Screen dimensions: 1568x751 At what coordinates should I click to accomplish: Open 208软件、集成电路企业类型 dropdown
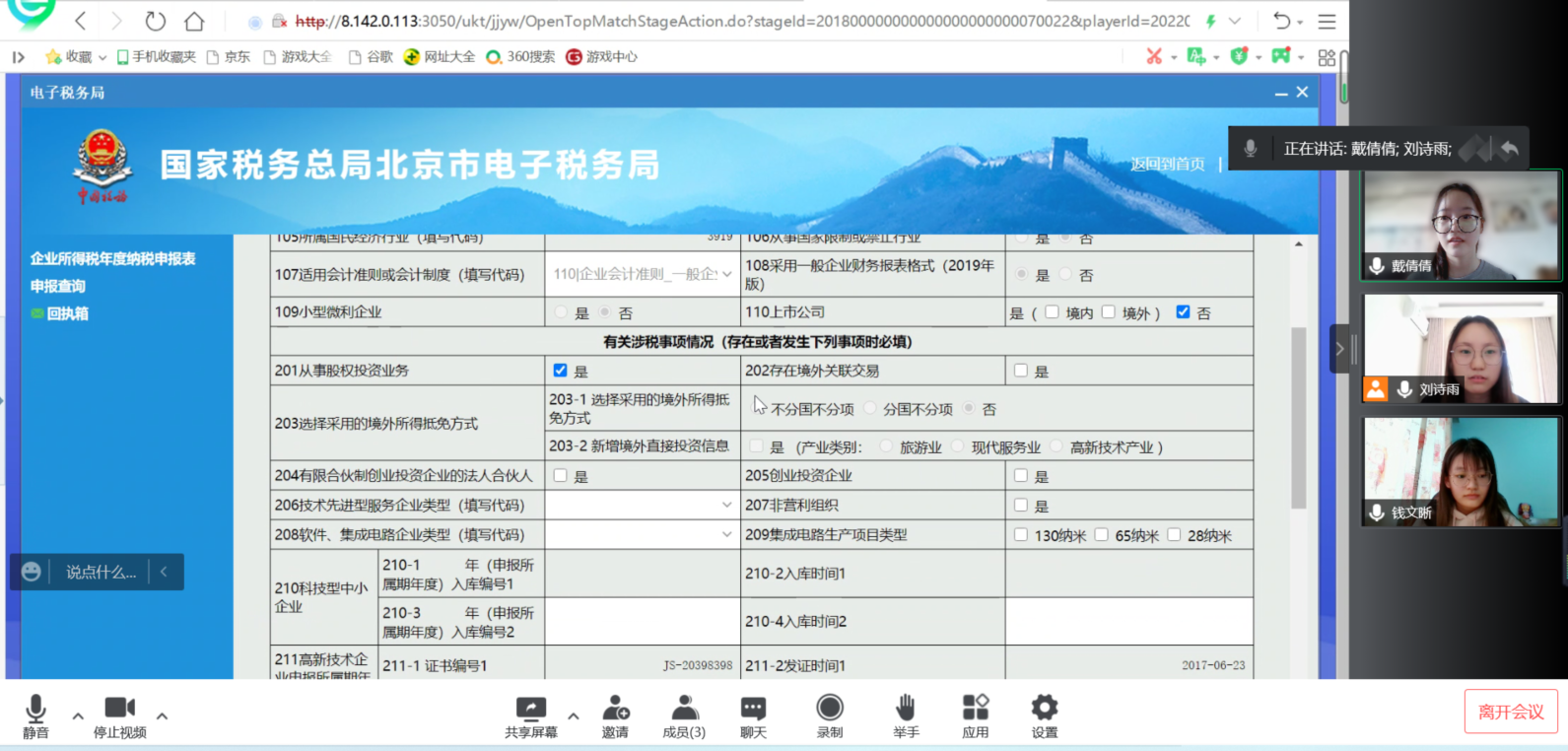pyautogui.click(x=726, y=534)
